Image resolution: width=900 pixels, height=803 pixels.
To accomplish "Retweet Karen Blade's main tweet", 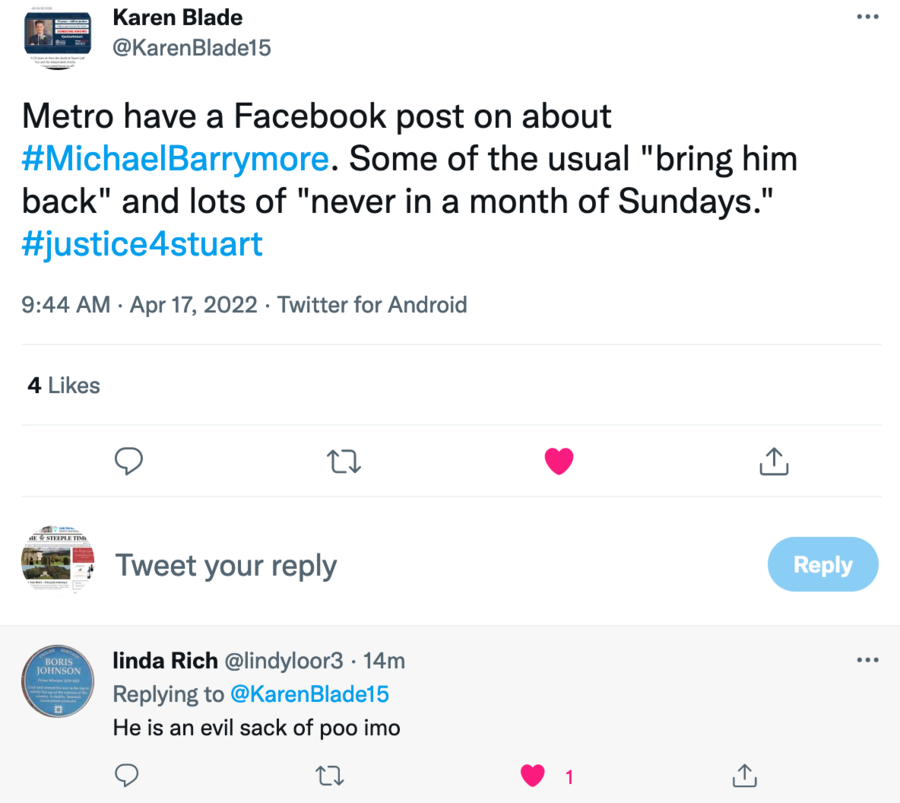I will 344,460.
